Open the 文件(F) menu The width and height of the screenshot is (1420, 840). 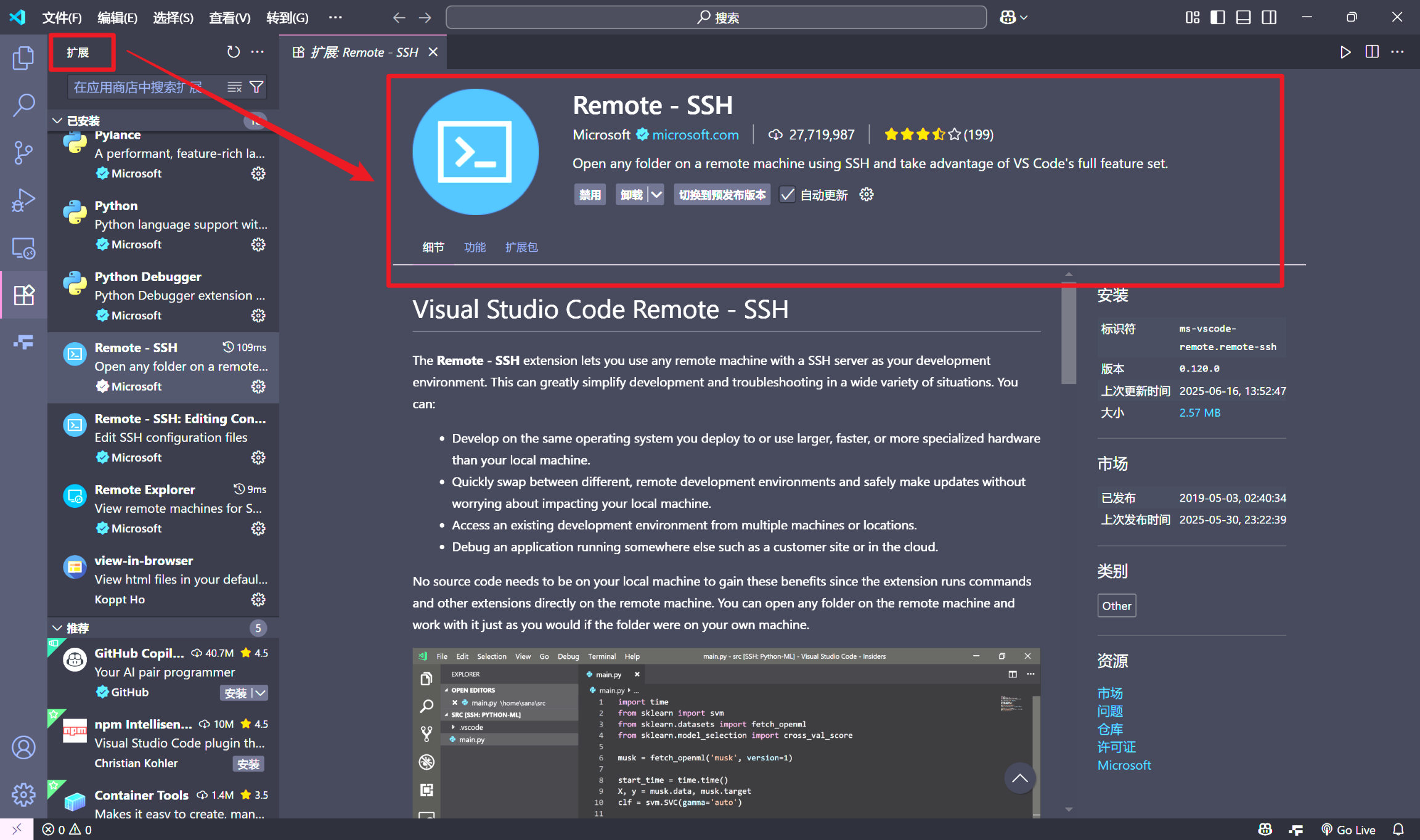pyautogui.click(x=62, y=17)
